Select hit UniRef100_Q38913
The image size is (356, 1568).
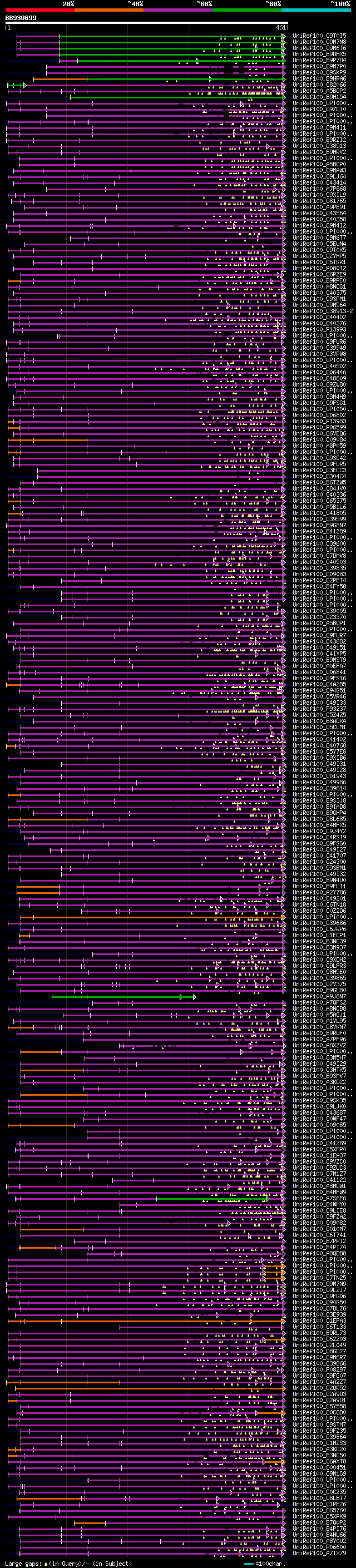click(319, 146)
